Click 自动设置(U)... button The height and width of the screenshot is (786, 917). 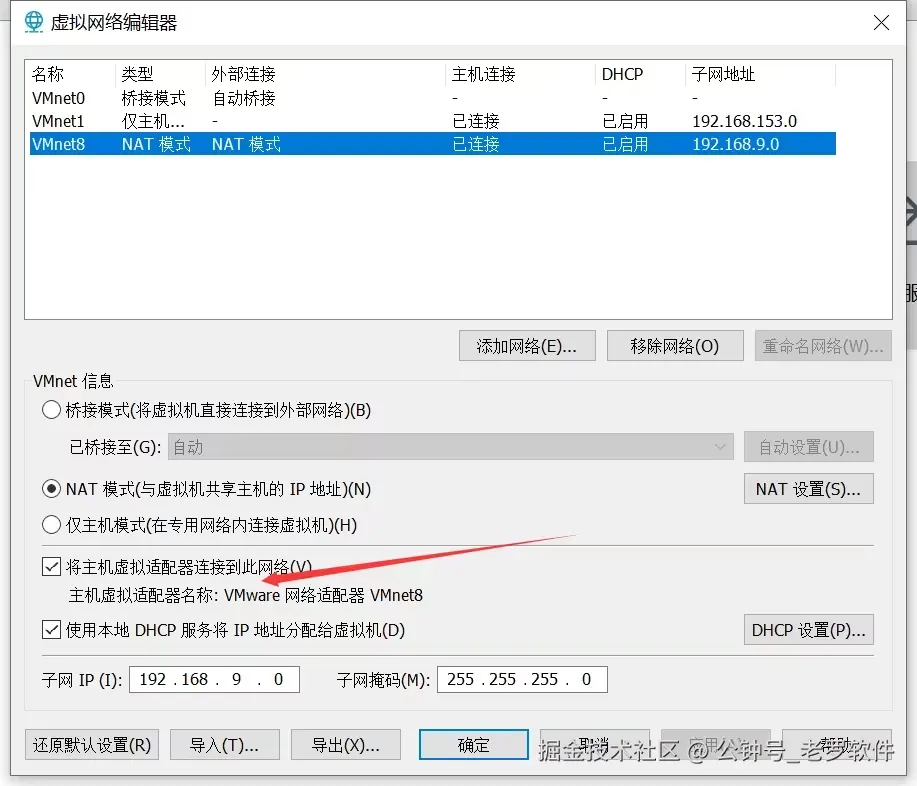[809, 447]
